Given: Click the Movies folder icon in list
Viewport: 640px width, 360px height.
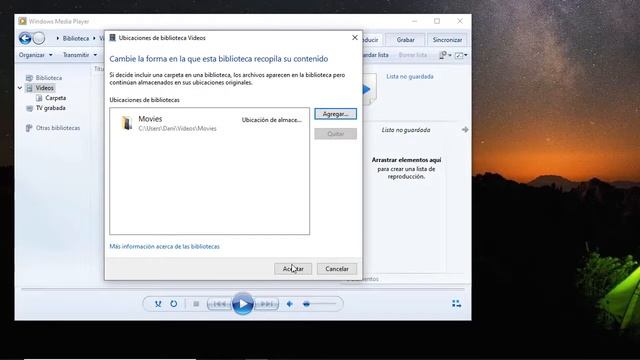Looking at the screenshot, I should (x=127, y=123).
